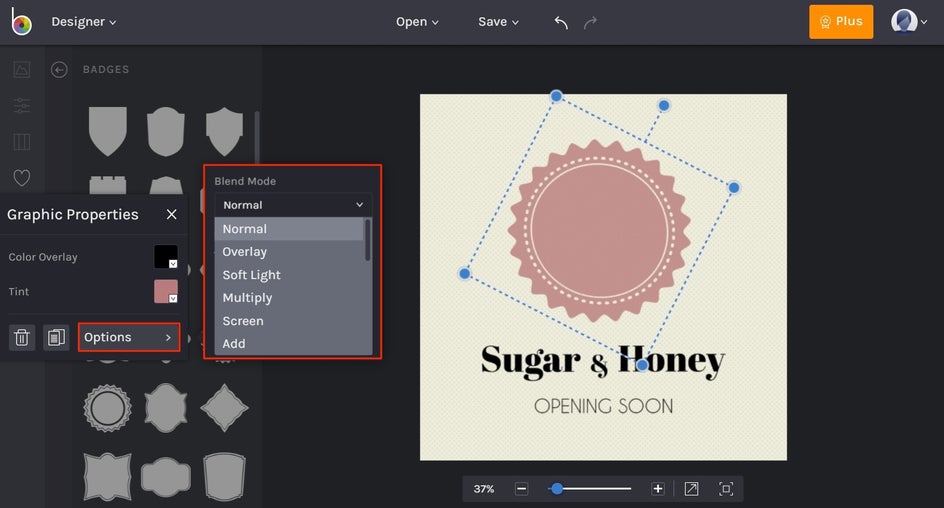Viewport: 944px width, 508px height.
Task: Expand the Open menu
Action: tap(417, 22)
